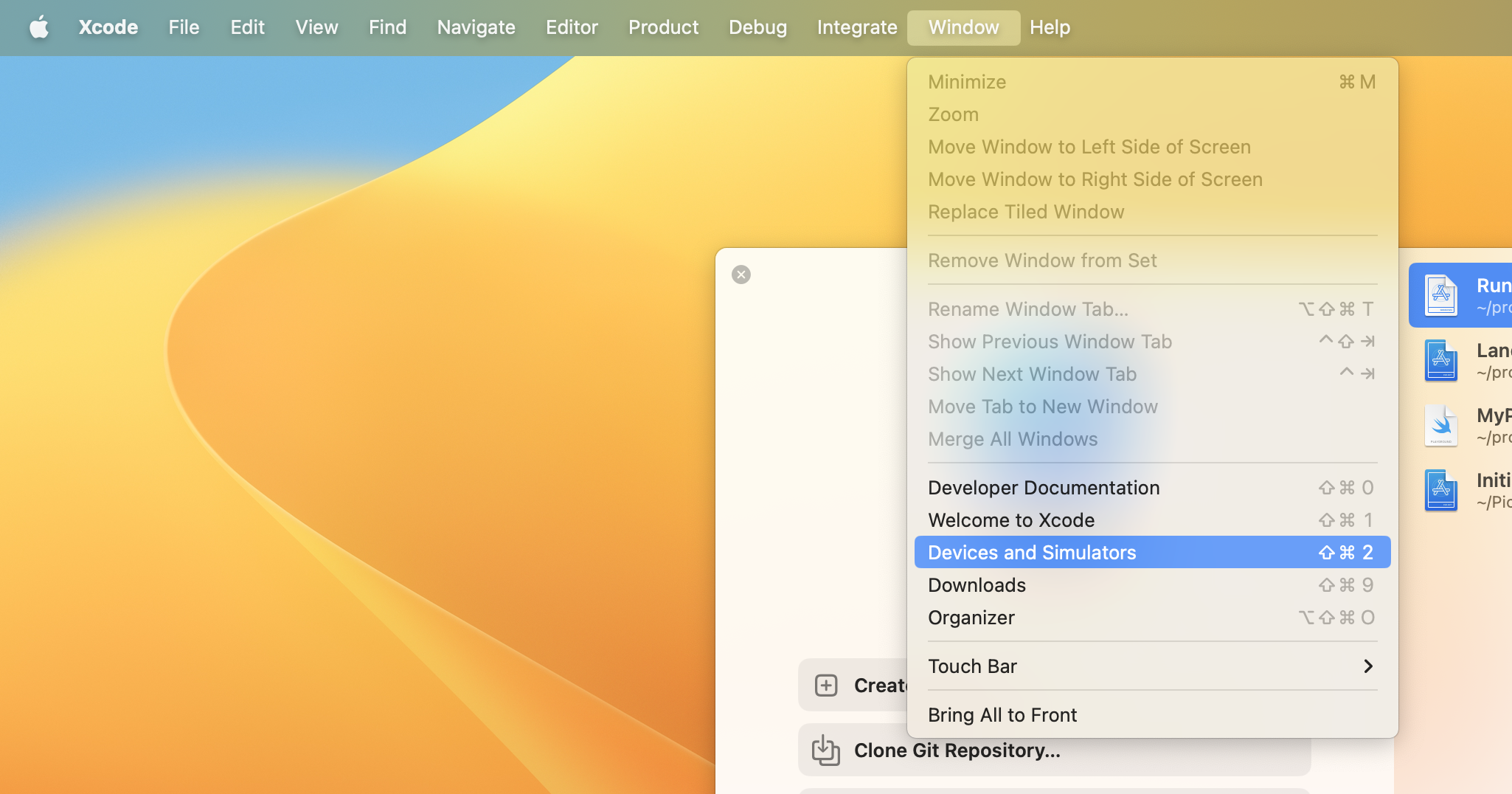Open Developer Documentation
The image size is (1512, 794).
click(x=1043, y=487)
